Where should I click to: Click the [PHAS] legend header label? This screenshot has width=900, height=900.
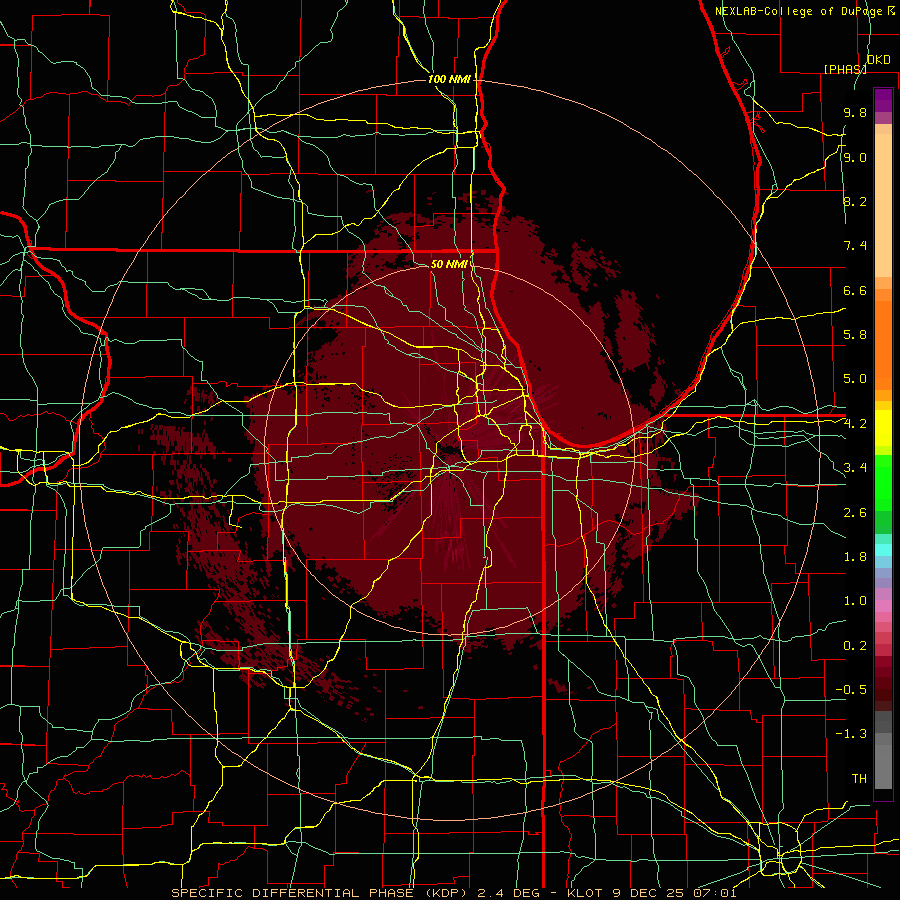coord(845,69)
